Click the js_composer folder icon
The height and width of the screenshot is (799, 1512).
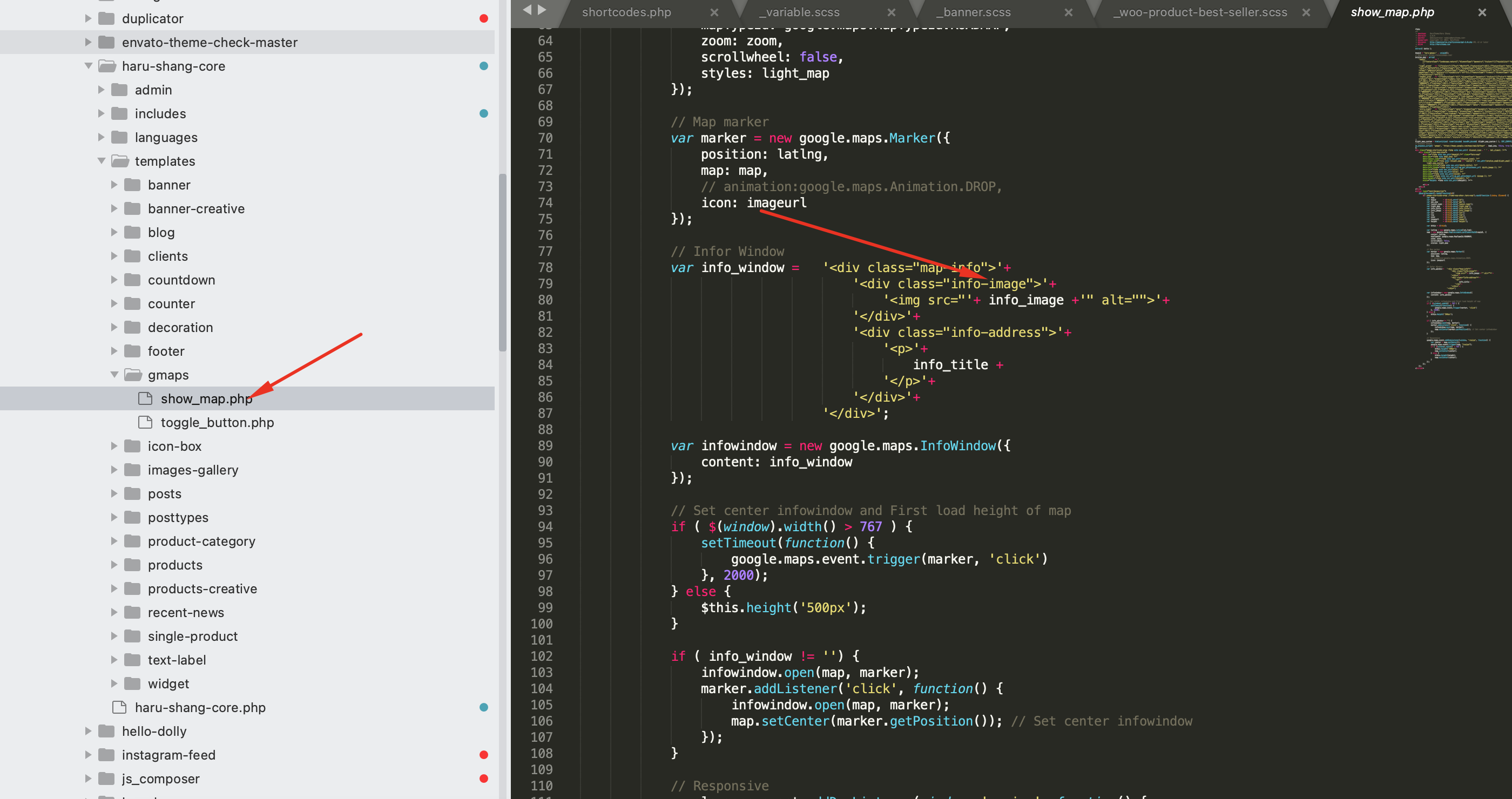106,778
